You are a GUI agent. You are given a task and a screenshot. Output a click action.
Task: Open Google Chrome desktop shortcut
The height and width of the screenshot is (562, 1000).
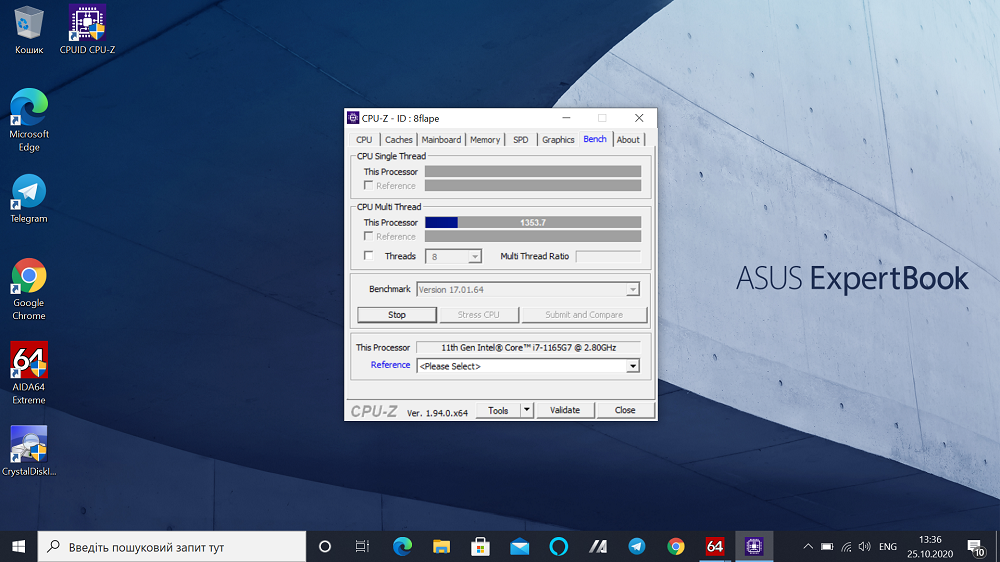tap(29, 289)
